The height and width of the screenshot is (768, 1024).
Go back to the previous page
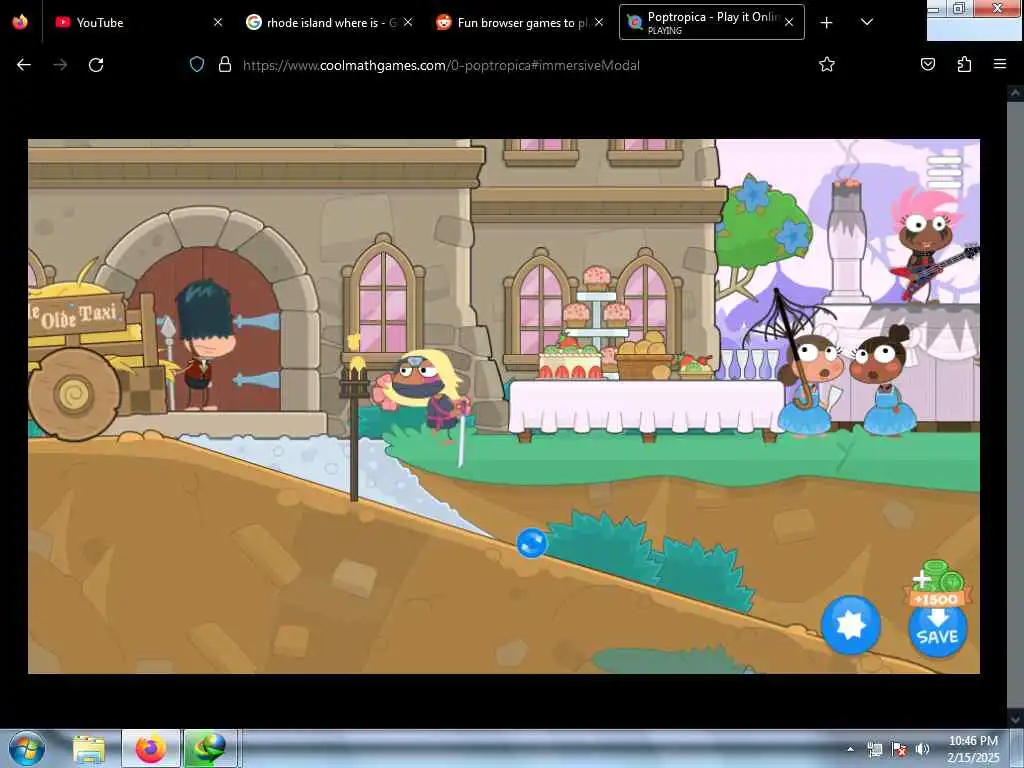click(24, 65)
